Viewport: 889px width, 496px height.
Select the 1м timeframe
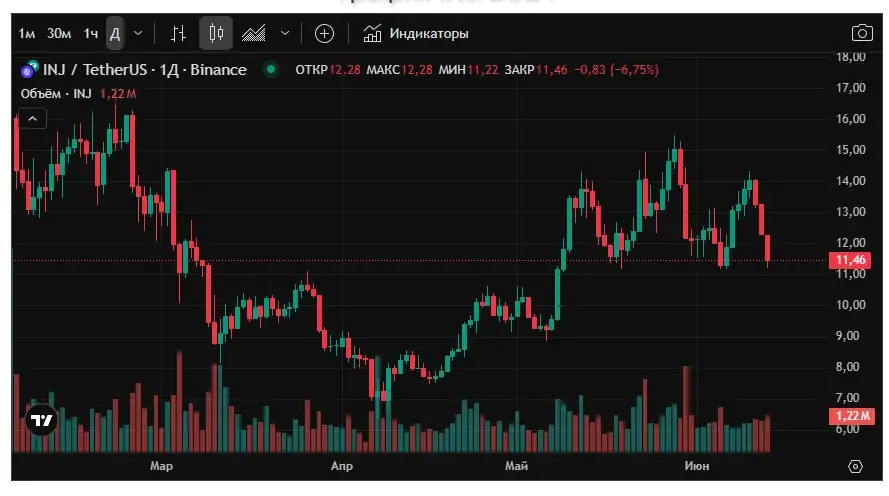27,34
